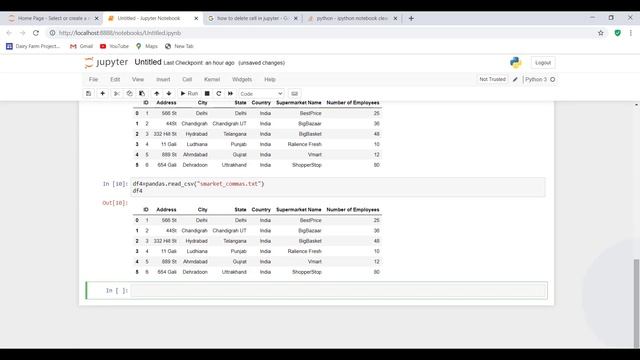Screen dimensions: 640x360
Task: Click Supermarket Name header in Out[10] table
Action: [x=298, y=209]
